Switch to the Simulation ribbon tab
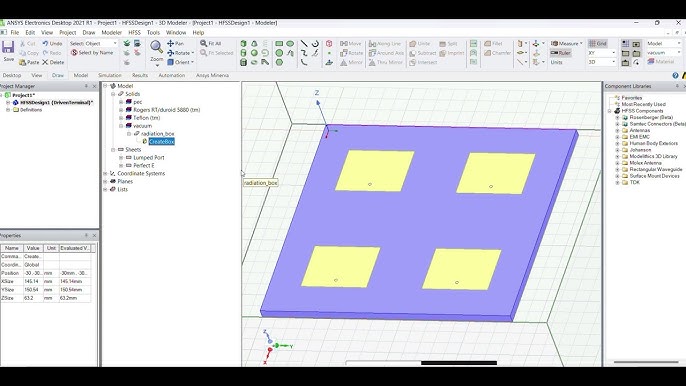This screenshot has height=386, width=686. point(109,75)
